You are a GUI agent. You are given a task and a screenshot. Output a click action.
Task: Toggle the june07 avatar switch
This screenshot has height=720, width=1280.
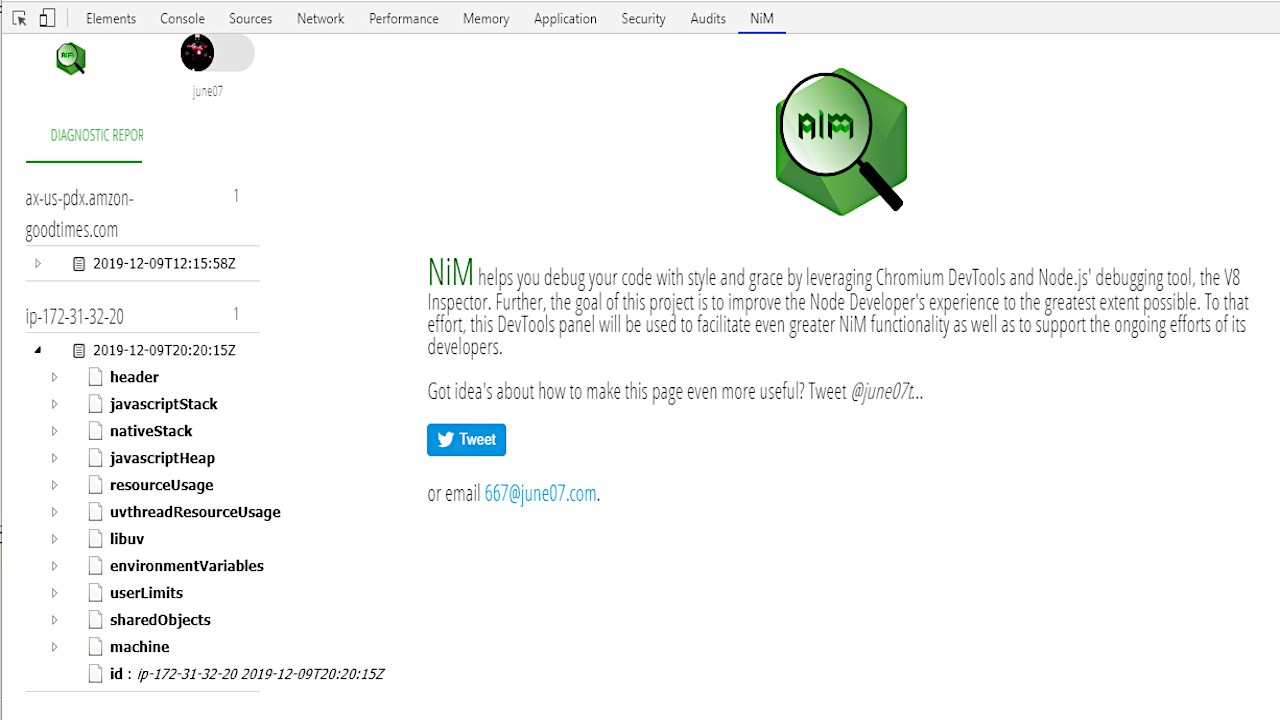(x=217, y=53)
